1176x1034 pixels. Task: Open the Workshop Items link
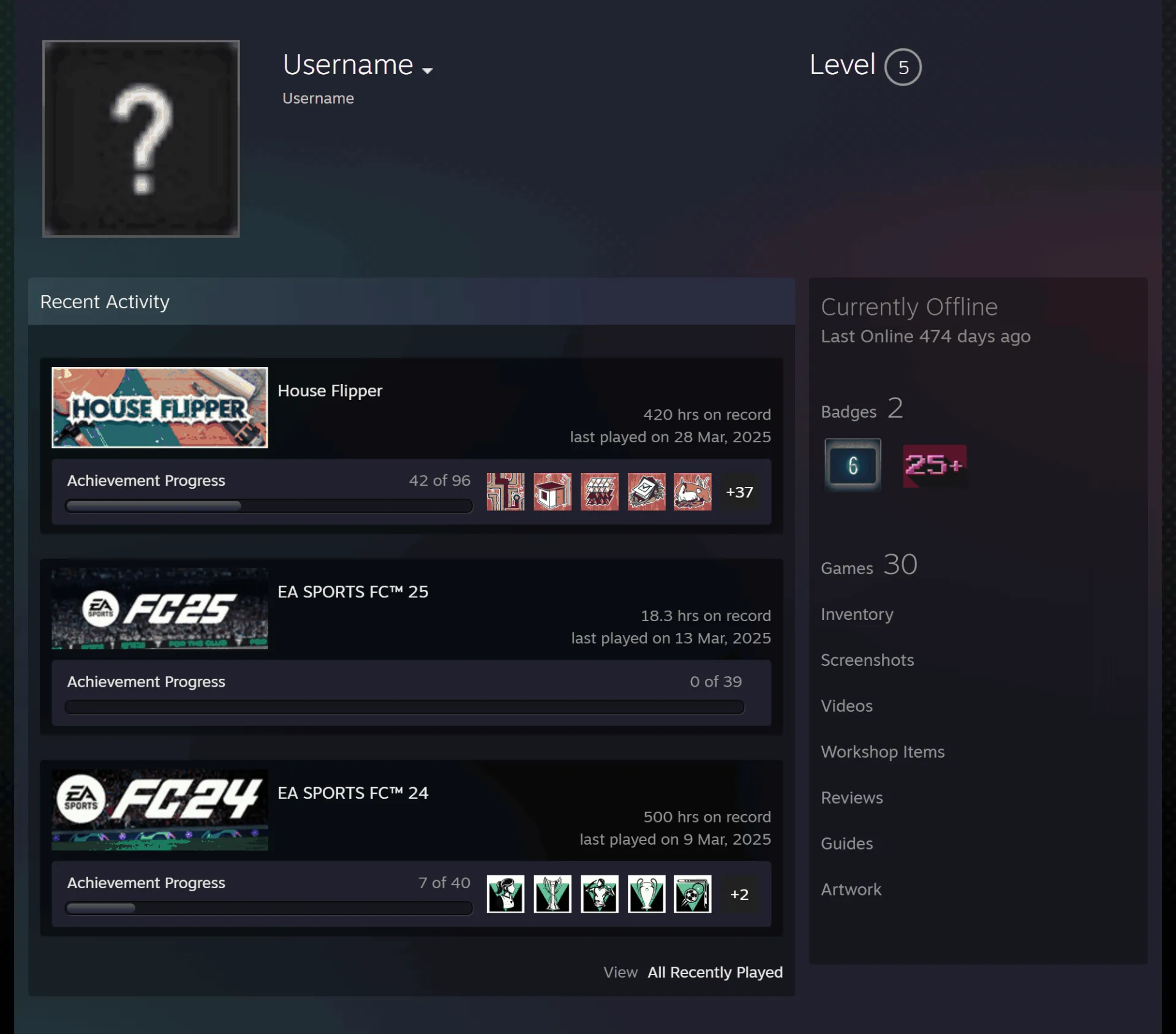tap(883, 752)
